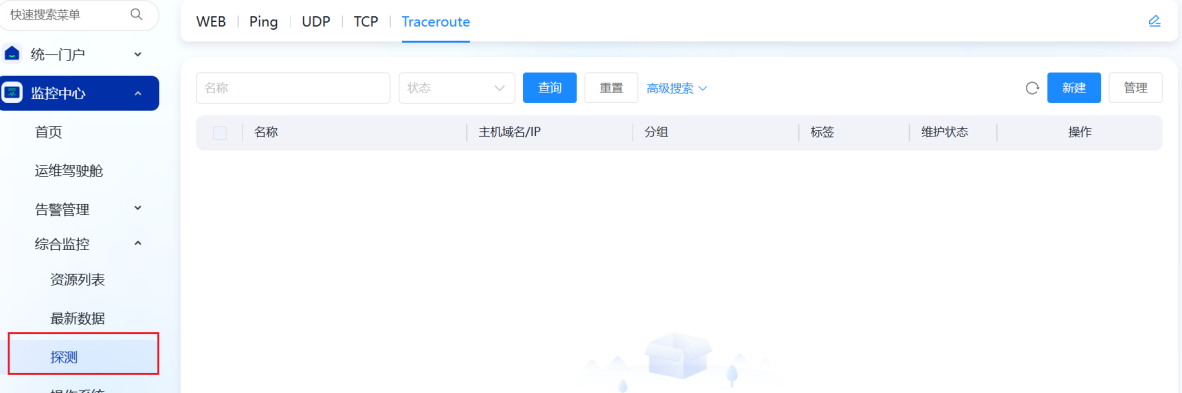Focus the 名称 search input field
1182x393 pixels.
pos(293,88)
